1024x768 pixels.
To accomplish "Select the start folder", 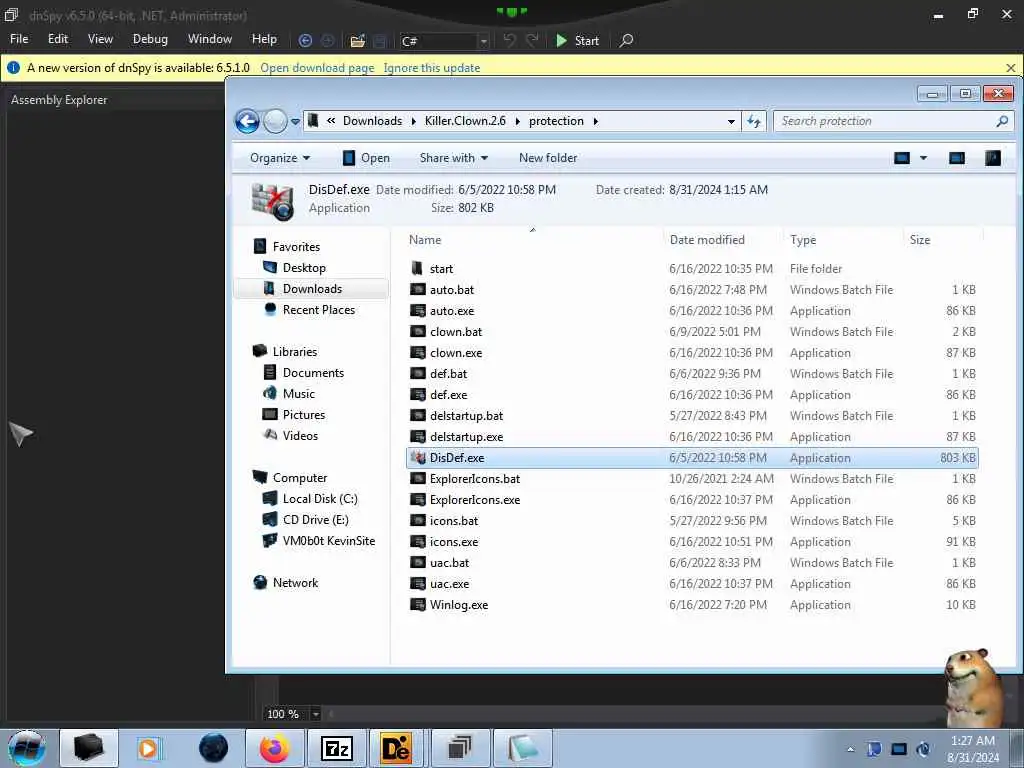I will [692, 268].
